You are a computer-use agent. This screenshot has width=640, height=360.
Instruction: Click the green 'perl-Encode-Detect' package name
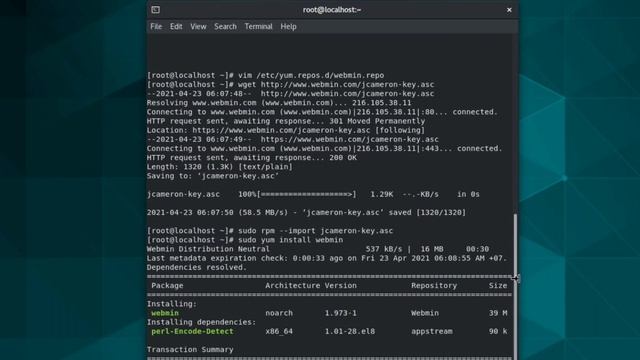(192, 331)
